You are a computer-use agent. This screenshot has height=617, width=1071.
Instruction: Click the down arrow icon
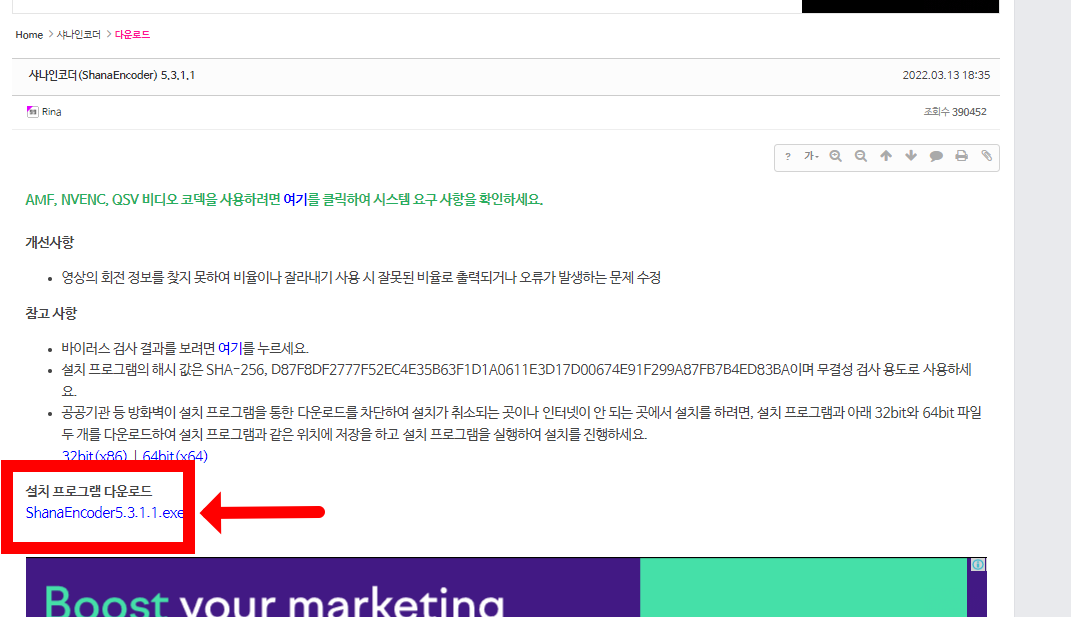tap(911, 156)
